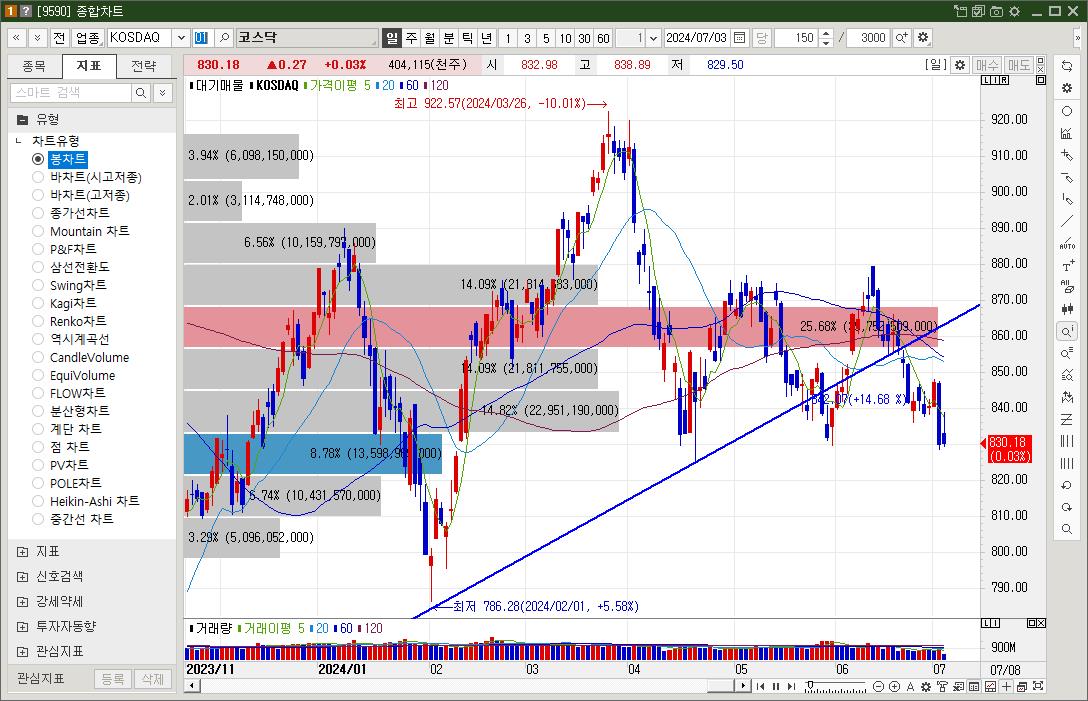Open the KOSDAQ symbol dropdown arrow
The width and height of the screenshot is (1088, 701).
click(181, 37)
